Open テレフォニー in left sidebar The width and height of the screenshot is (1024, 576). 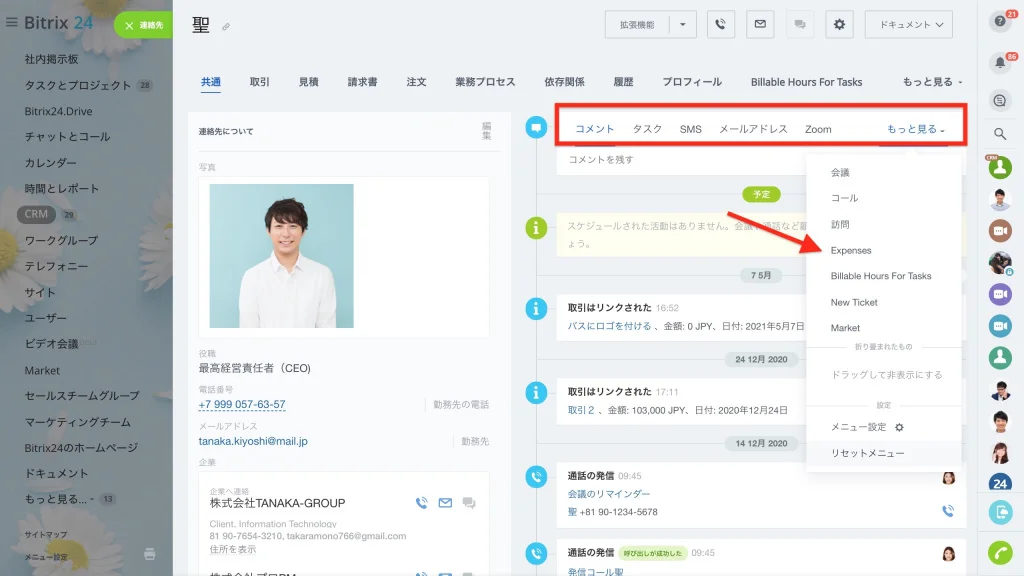[x=56, y=266]
